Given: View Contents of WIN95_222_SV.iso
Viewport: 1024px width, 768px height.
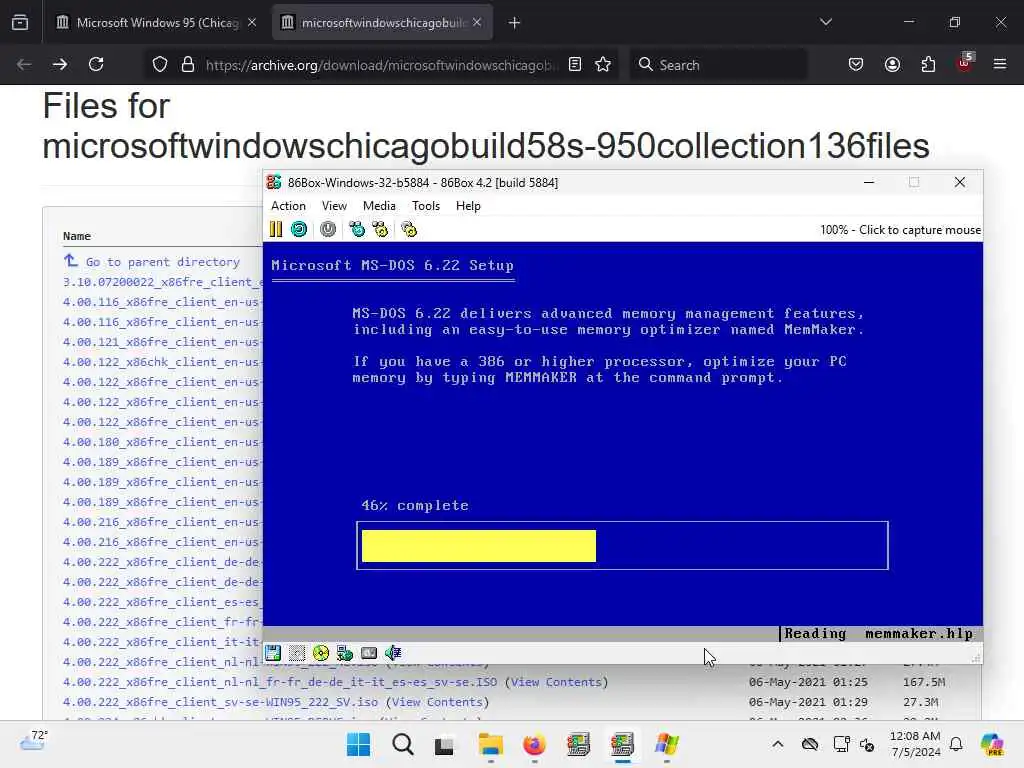Looking at the screenshot, I should tap(437, 701).
